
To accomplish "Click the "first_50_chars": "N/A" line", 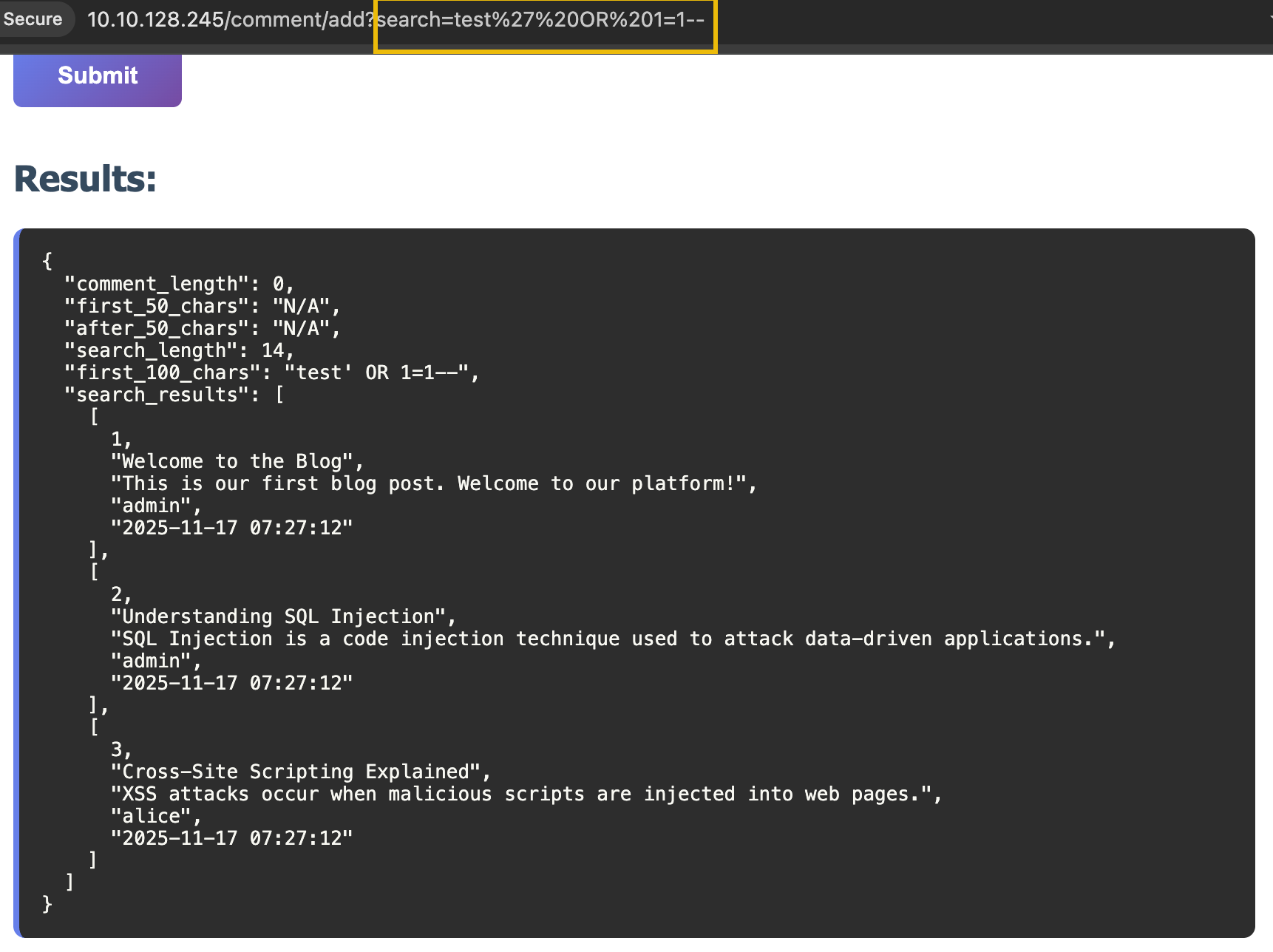I will tap(203, 306).
